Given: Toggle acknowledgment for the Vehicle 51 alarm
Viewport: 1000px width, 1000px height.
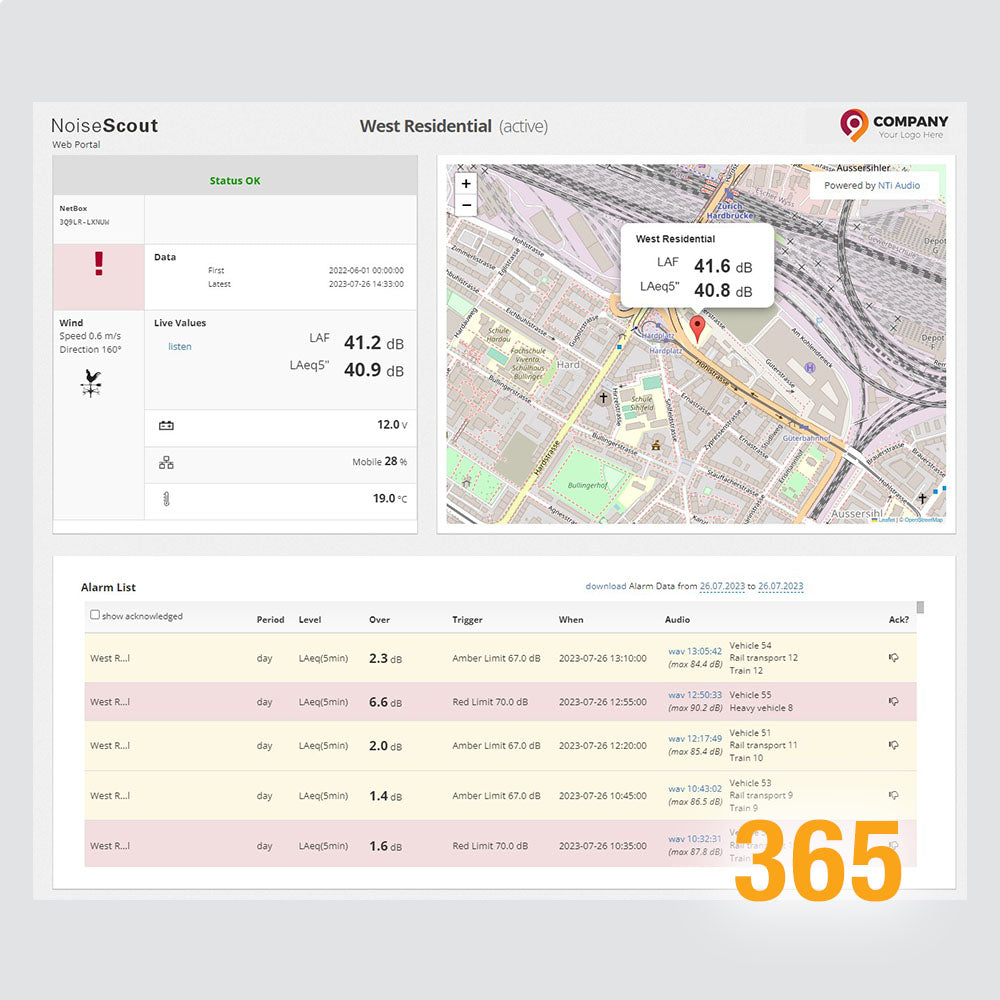Looking at the screenshot, I should point(895,745).
